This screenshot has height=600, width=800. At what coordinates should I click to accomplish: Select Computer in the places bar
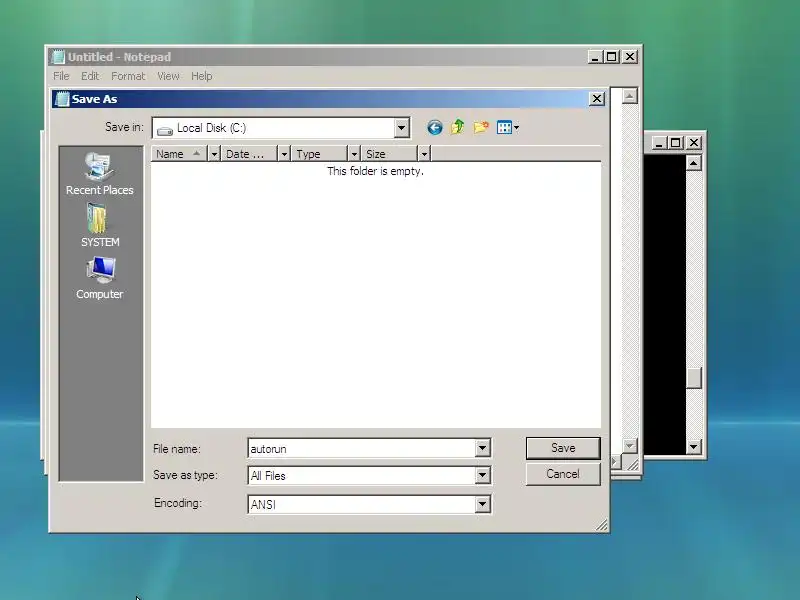(x=99, y=278)
